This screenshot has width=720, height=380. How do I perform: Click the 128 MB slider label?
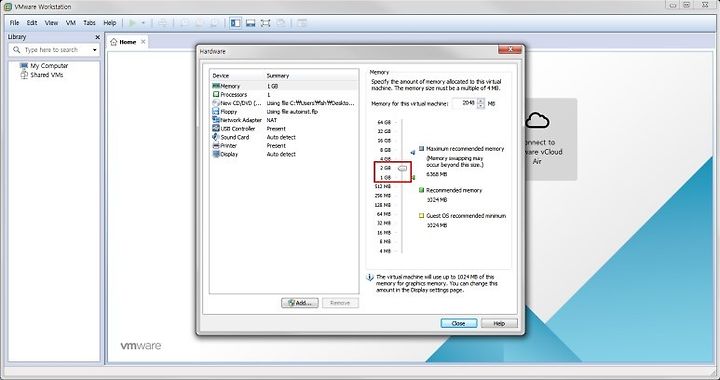[x=382, y=205]
